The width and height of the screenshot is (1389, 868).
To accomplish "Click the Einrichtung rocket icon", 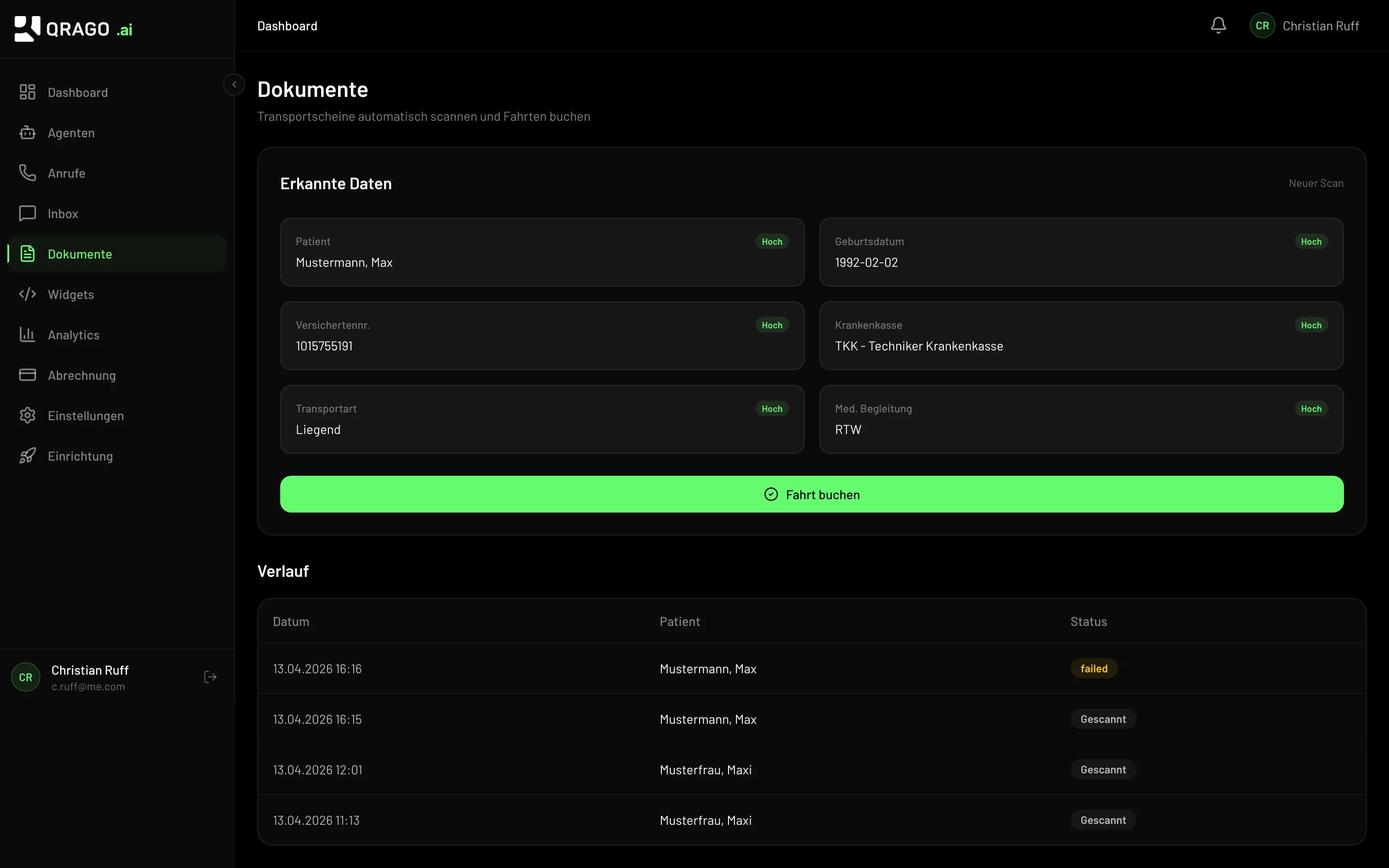I will [27, 456].
